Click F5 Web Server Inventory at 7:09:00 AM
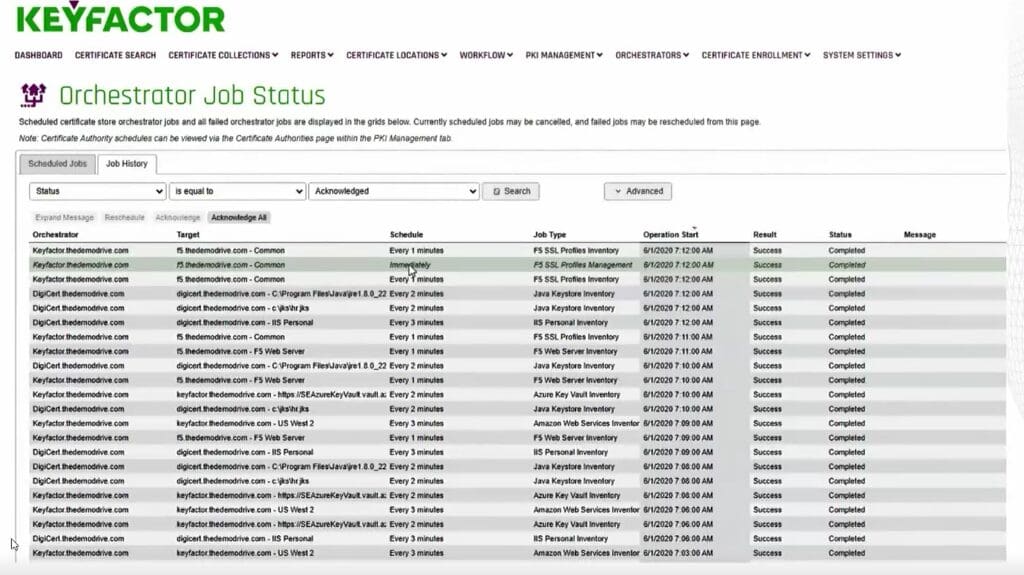 pos(575,438)
